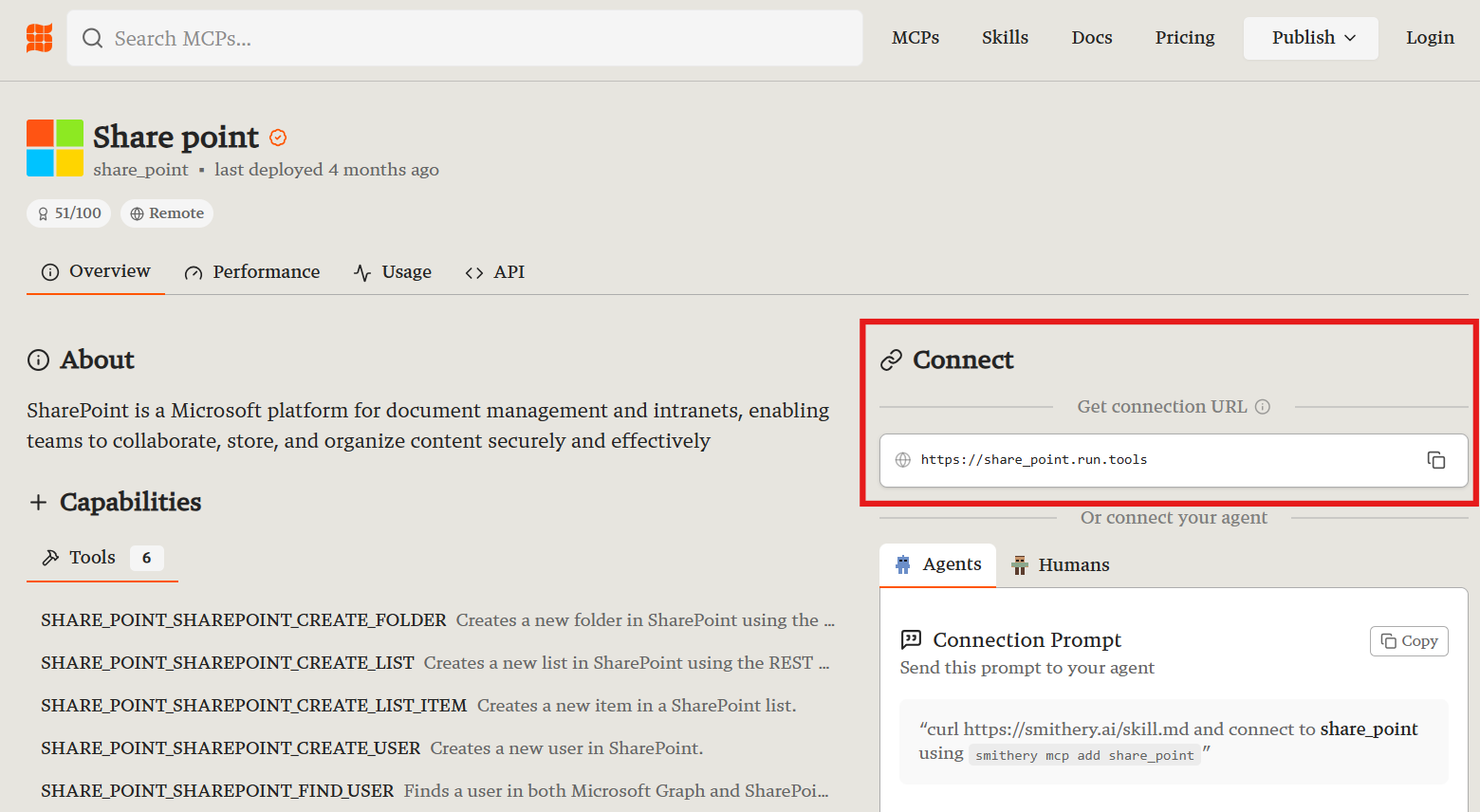
Task: Copy the connection URL with copy icon
Action: (x=1435, y=460)
